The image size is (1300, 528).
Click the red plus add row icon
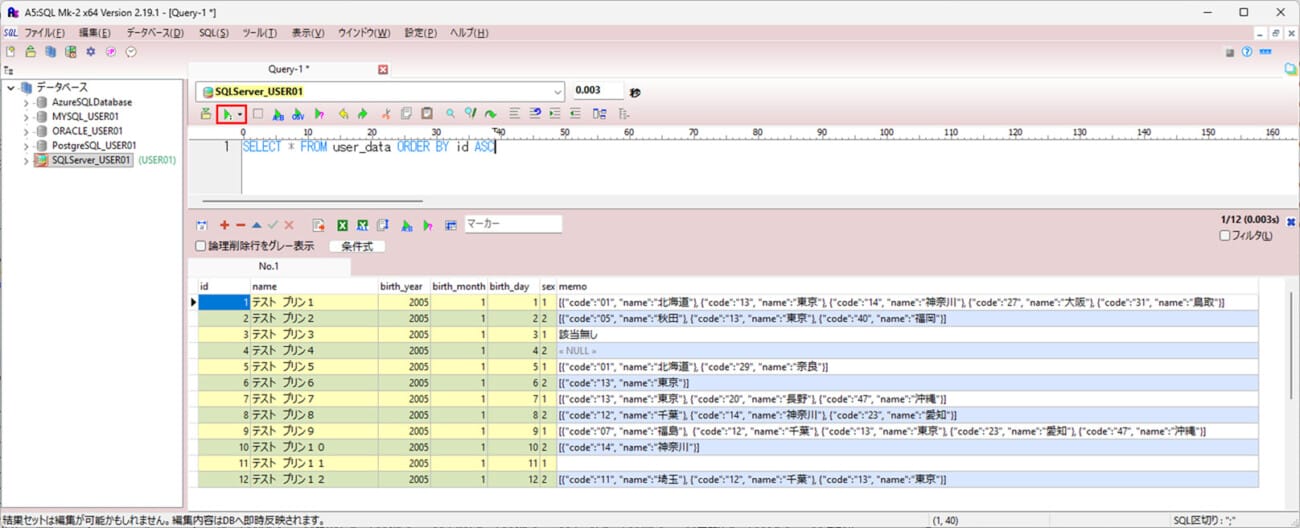point(224,226)
